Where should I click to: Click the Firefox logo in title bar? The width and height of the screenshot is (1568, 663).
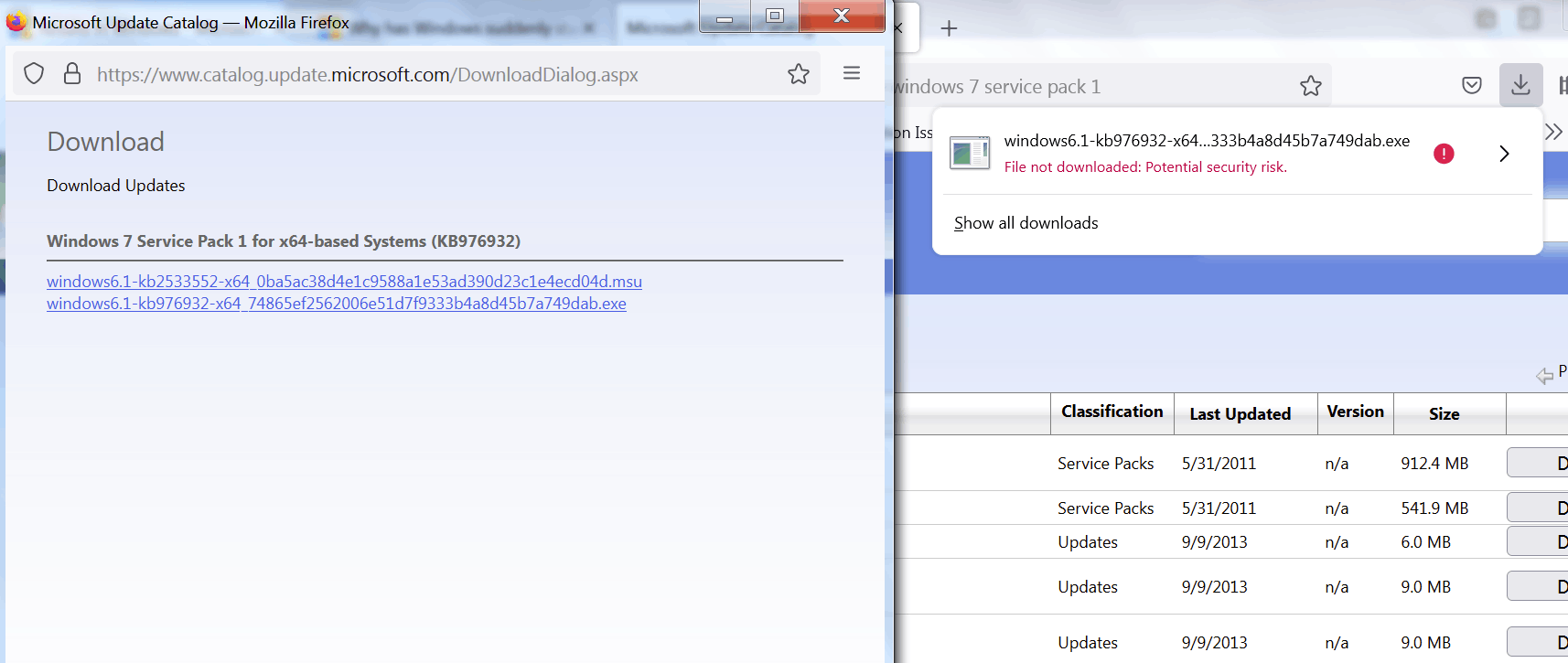click(16, 21)
